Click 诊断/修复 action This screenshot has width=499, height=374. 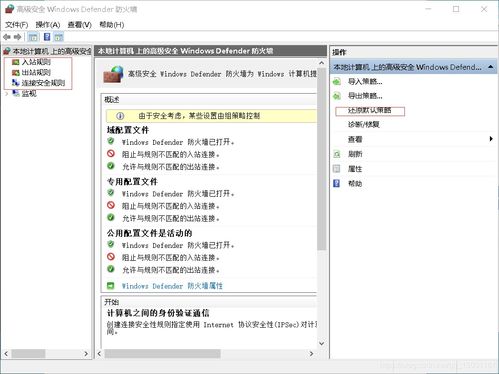[x=364, y=125]
